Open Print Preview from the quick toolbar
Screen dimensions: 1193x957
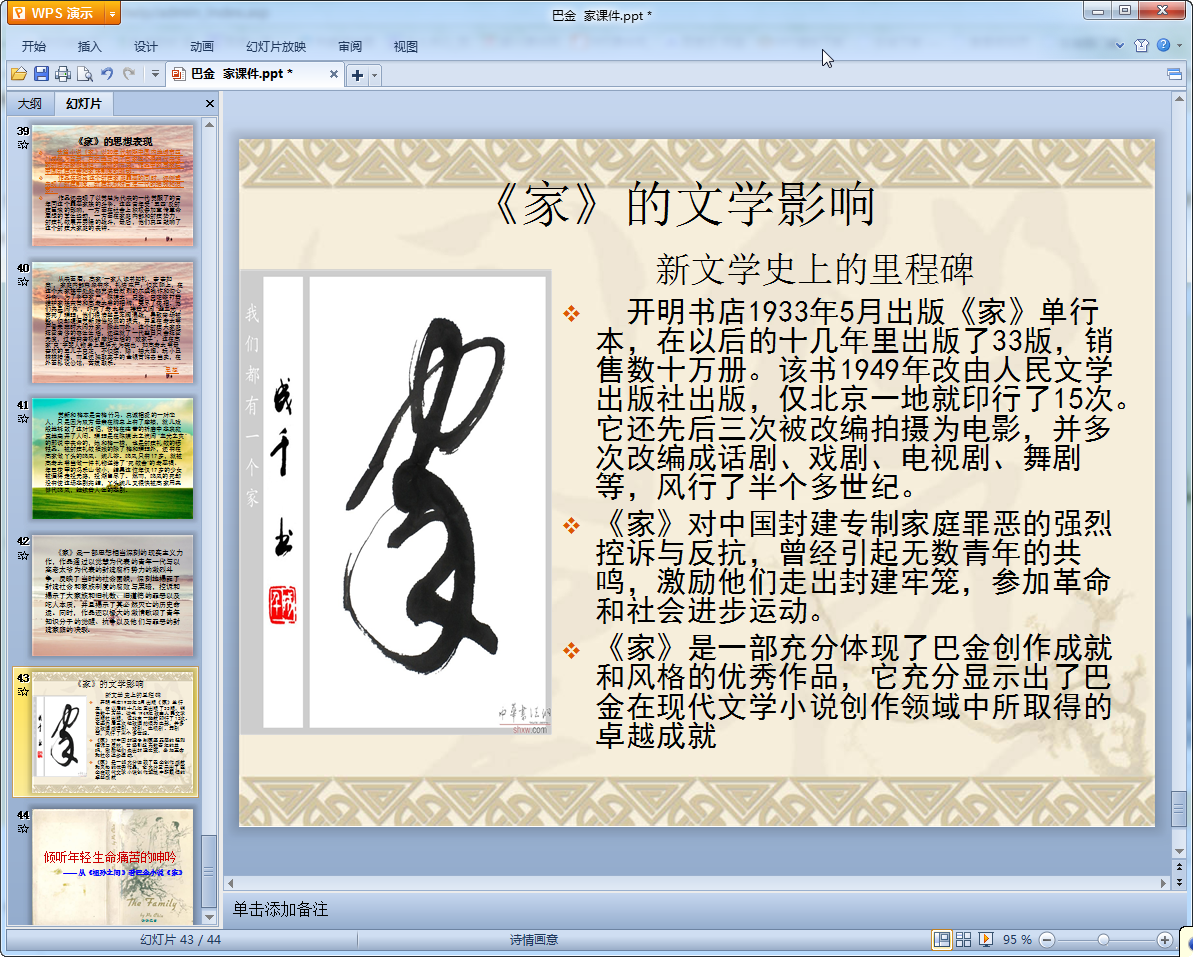pyautogui.click(x=85, y=74)
